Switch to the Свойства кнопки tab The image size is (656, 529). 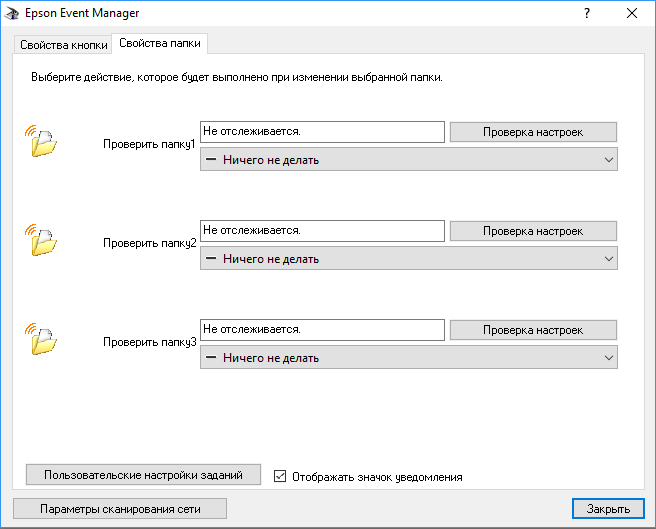tap(64, 45)
